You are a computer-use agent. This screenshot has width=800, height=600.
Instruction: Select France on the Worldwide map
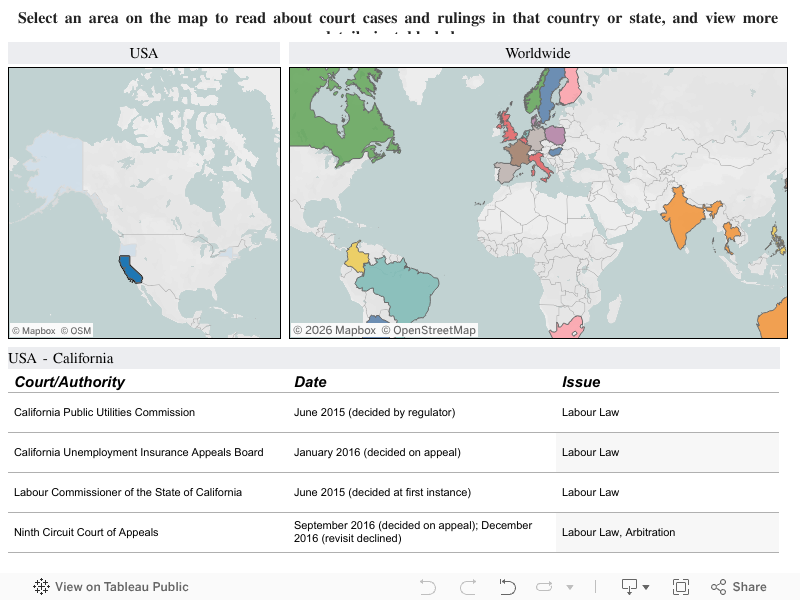(x=518, y=153)
